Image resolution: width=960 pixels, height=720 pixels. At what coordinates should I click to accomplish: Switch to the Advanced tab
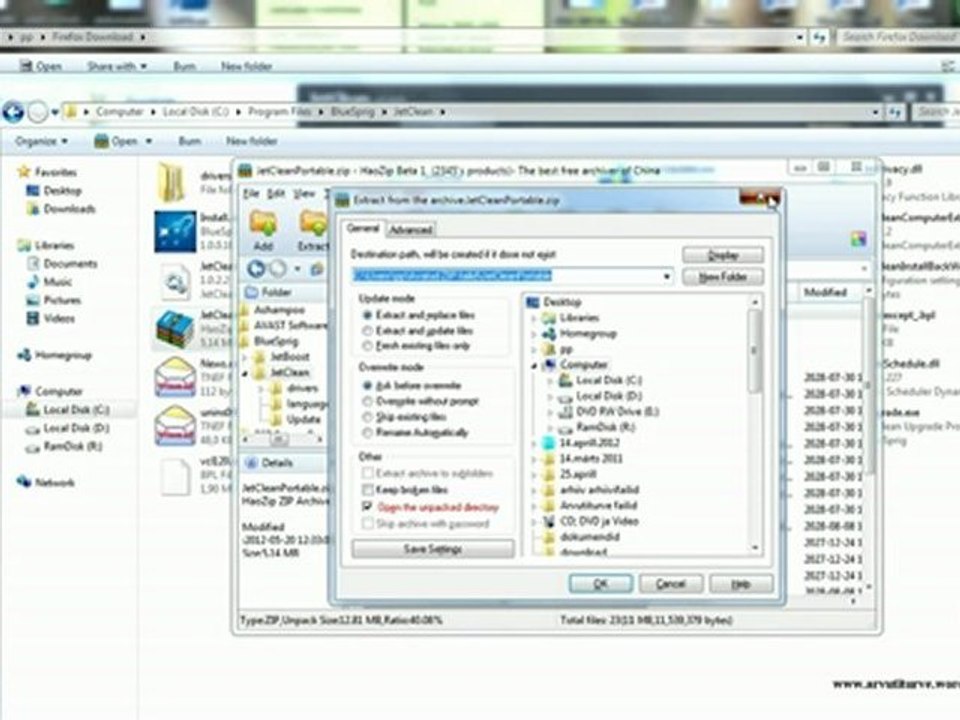tap(411, 230)
